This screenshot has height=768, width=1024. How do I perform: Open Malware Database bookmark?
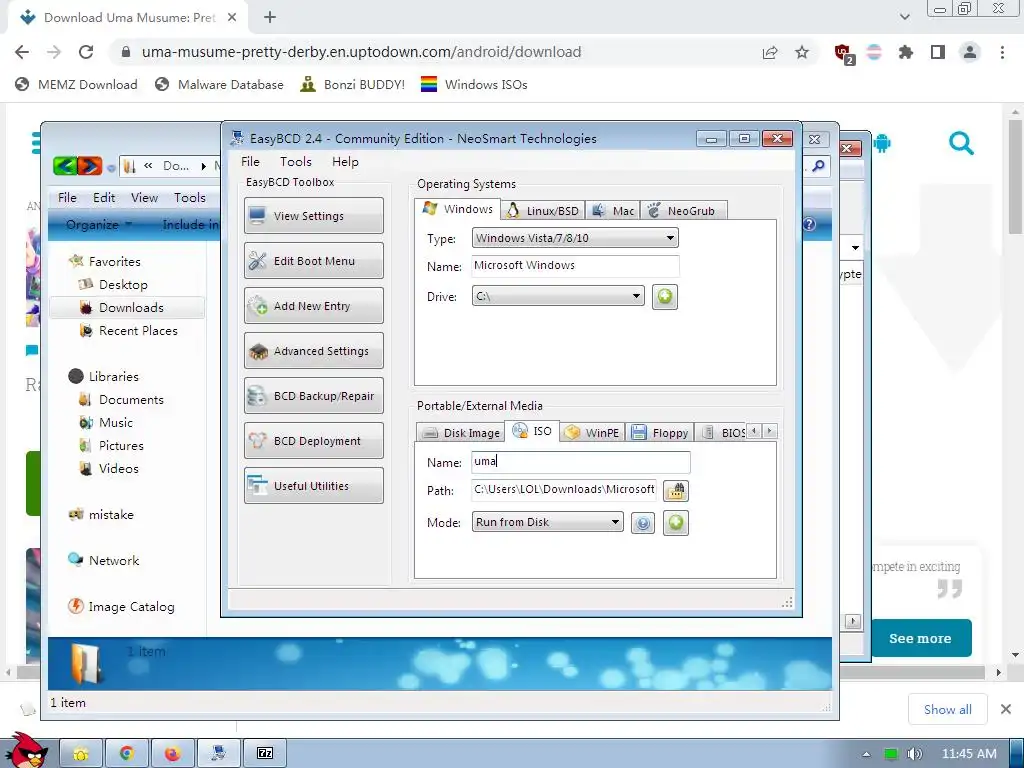click(x=219, y=84)
